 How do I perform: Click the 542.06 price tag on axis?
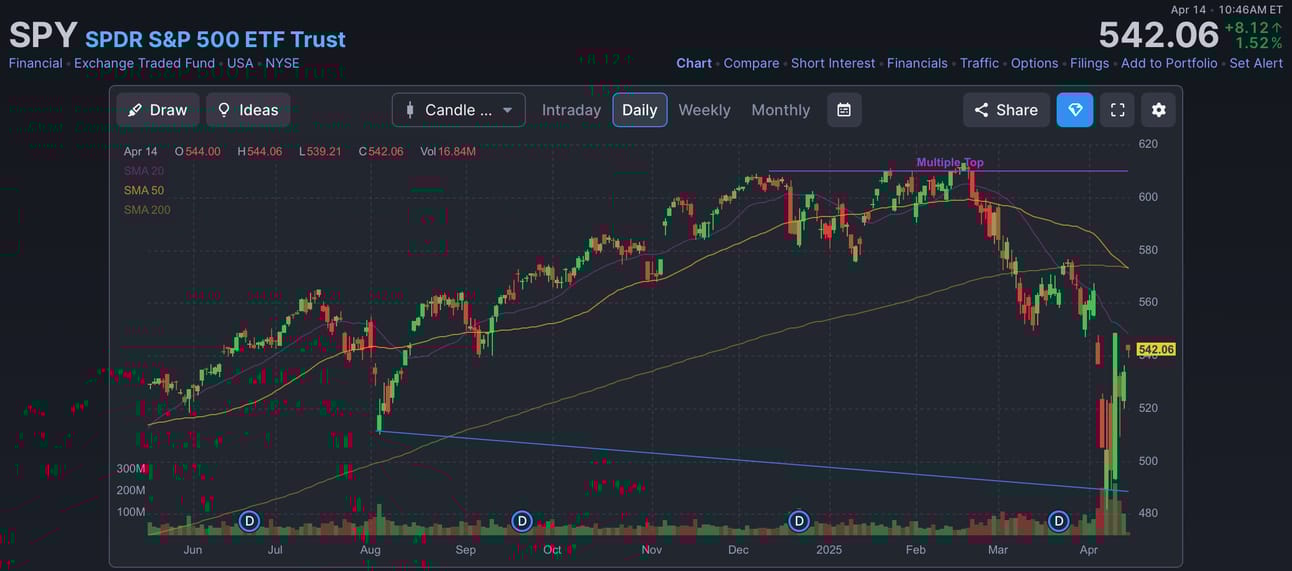pyautogui.click(x=1156, y=349)
